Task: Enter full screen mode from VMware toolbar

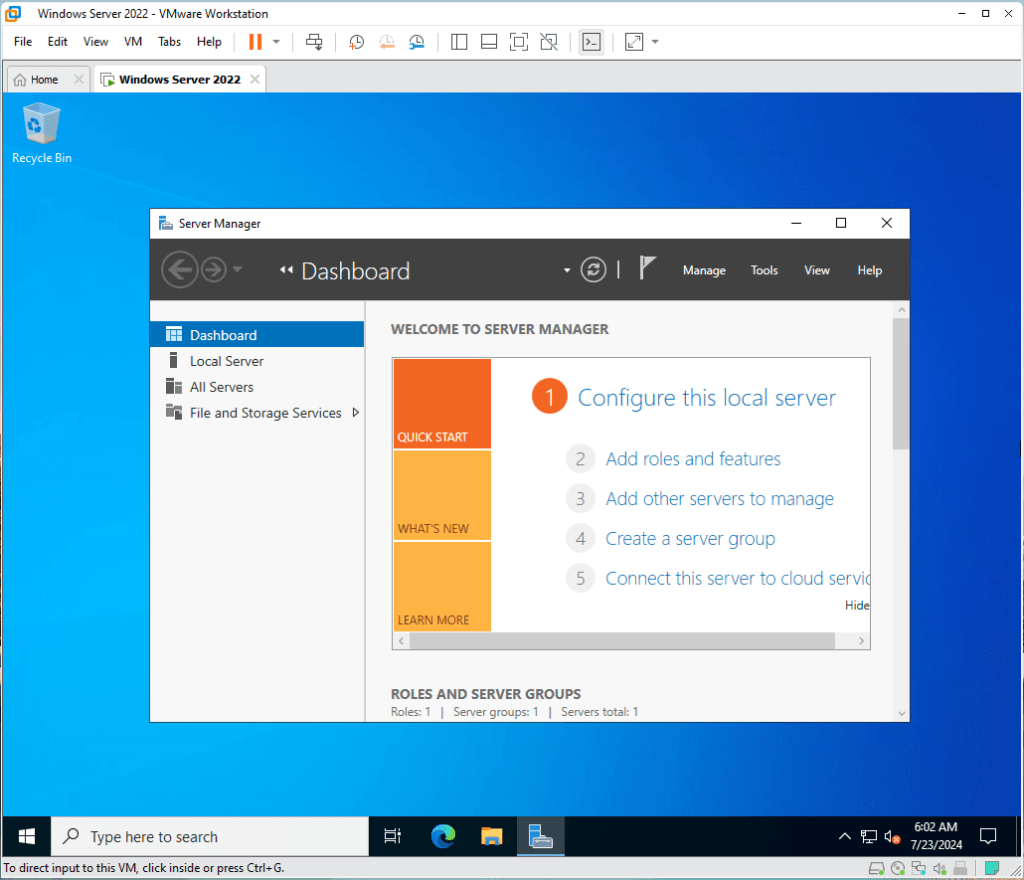Action: (518, 42)
